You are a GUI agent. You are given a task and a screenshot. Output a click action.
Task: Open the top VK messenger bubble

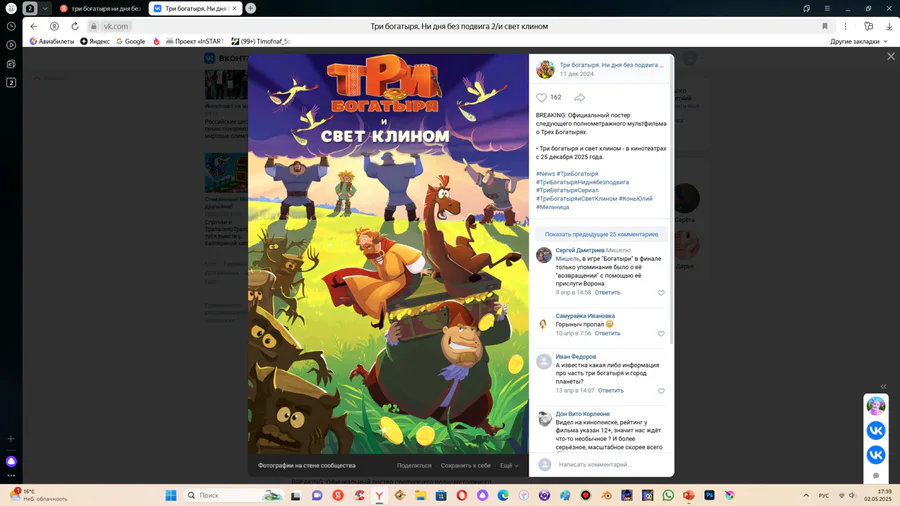click(876, 431)
